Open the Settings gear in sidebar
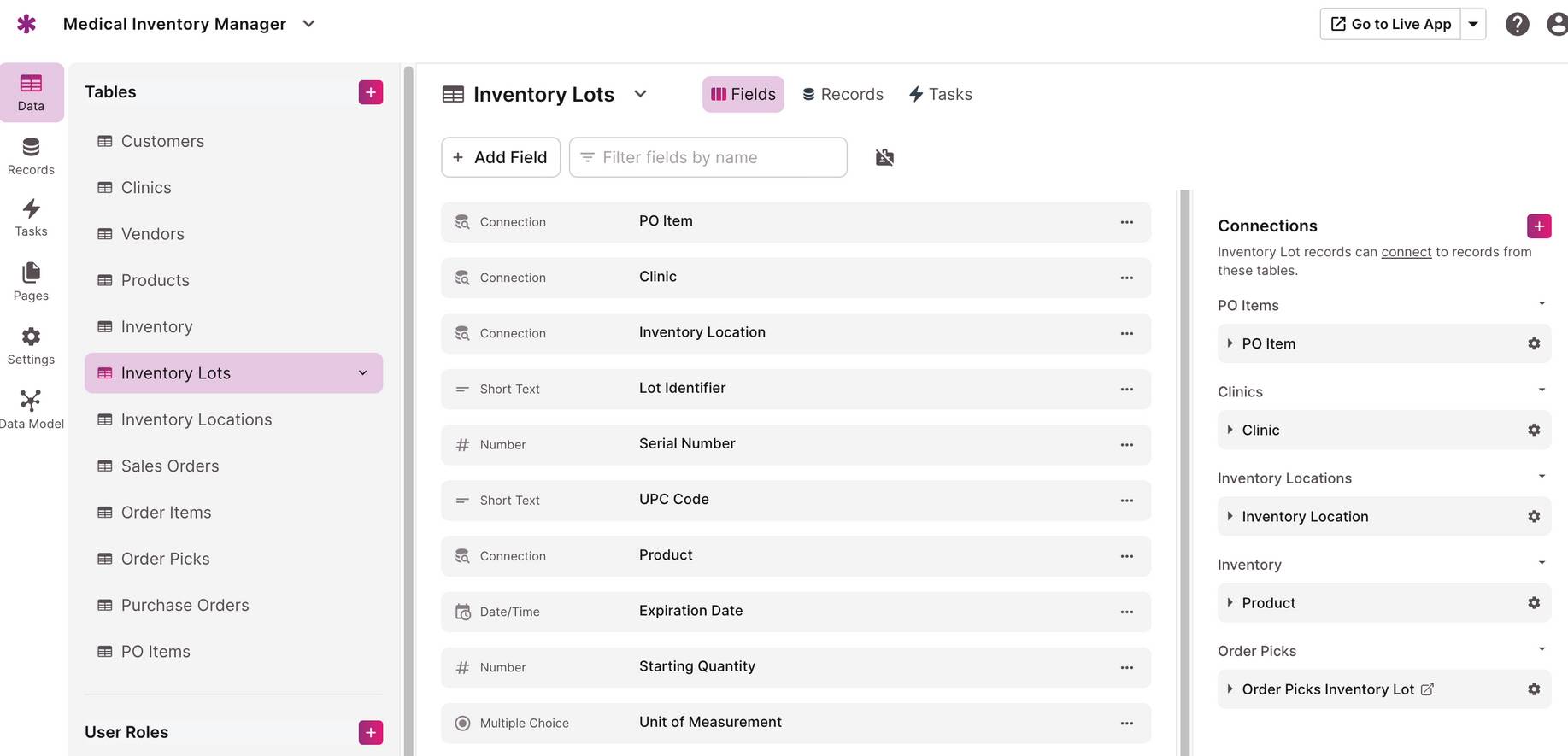Screen dimensions: 1568x756 pos(31,346)
